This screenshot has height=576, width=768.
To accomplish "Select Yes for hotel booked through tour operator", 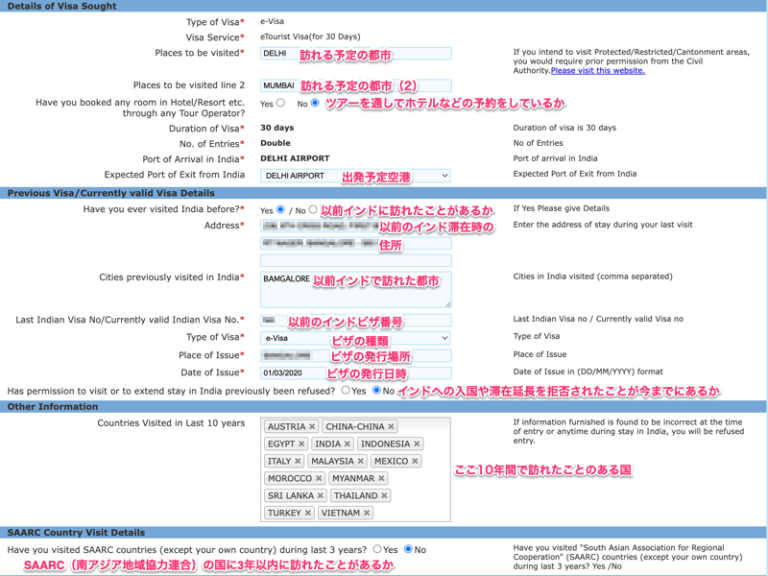I will tap(280, 103).
